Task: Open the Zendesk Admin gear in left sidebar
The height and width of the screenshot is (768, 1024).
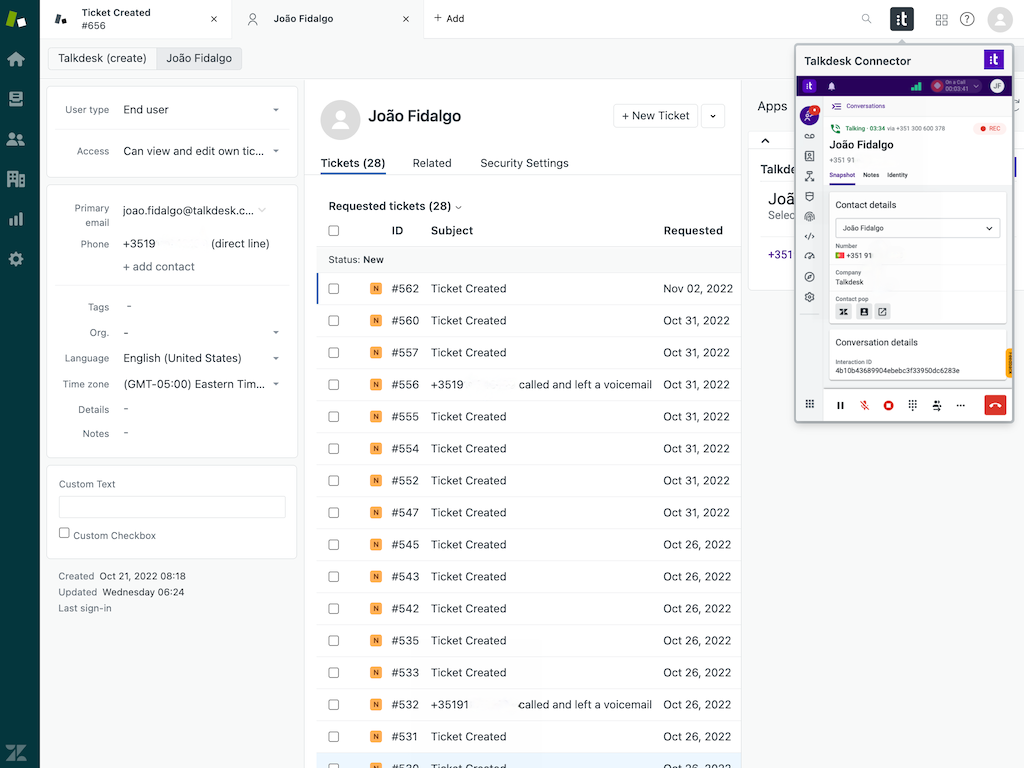Action: coord(16,259)
